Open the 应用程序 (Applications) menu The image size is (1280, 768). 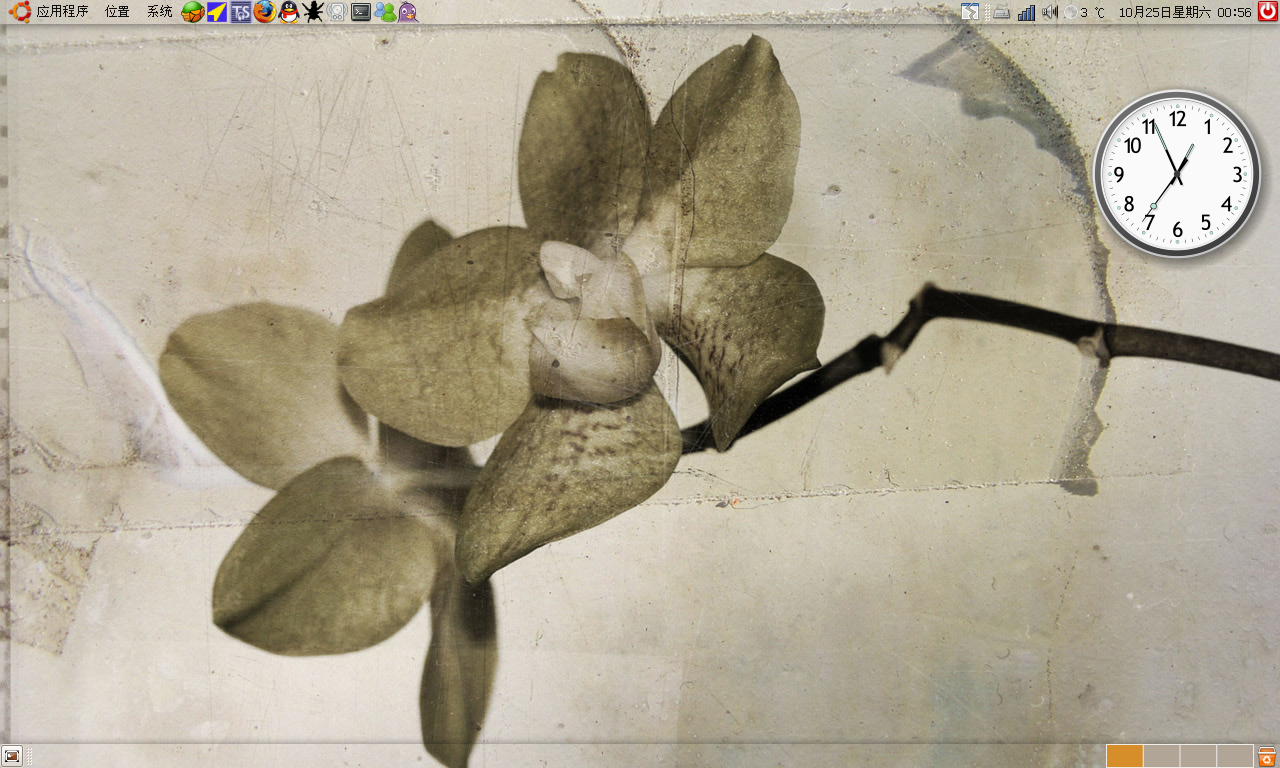(62, 12)
